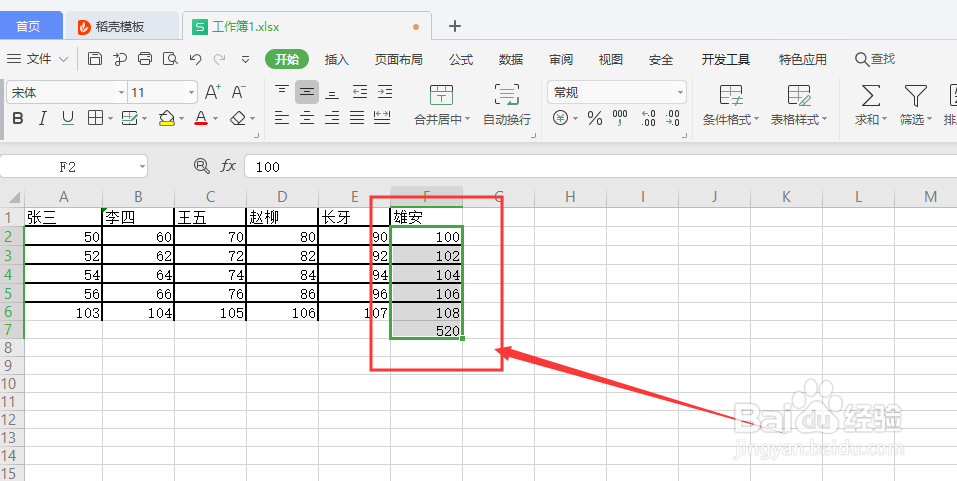Screen dimensions: 957x481
Task: Open Table Styles (表格样式)
Action: [798, 105]
